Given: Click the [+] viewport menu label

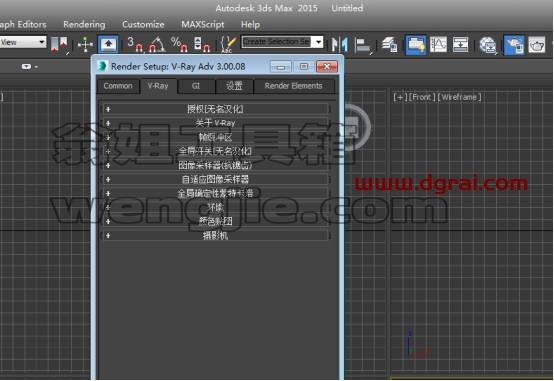Looking at the screenshot, I should tap(400, 97).
